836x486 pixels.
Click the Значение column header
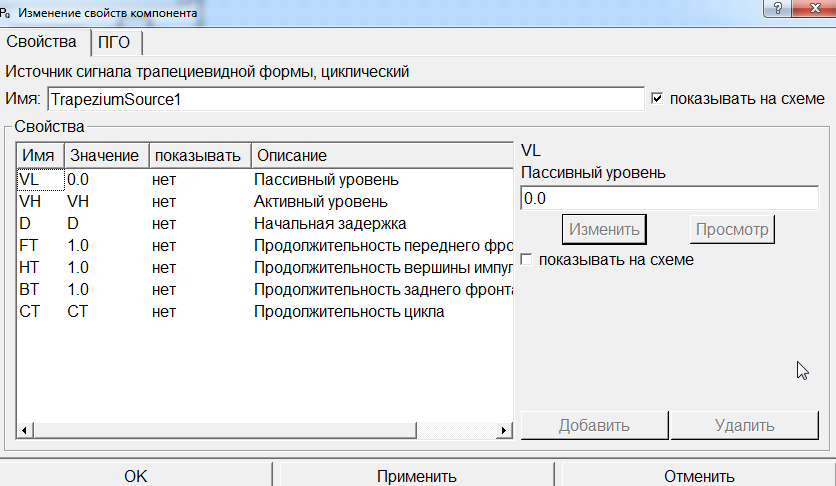[106, 156]
